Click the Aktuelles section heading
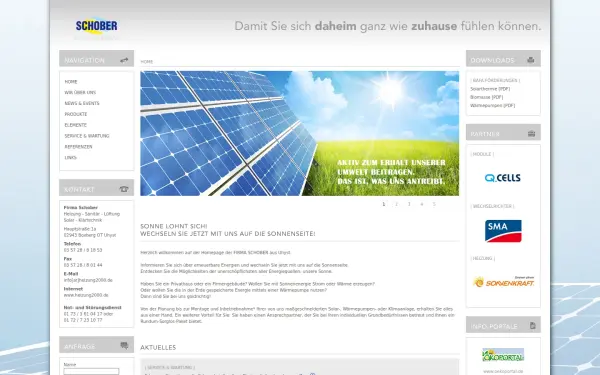This screenshot has height=375, width=600. click(x=158, y=347)
